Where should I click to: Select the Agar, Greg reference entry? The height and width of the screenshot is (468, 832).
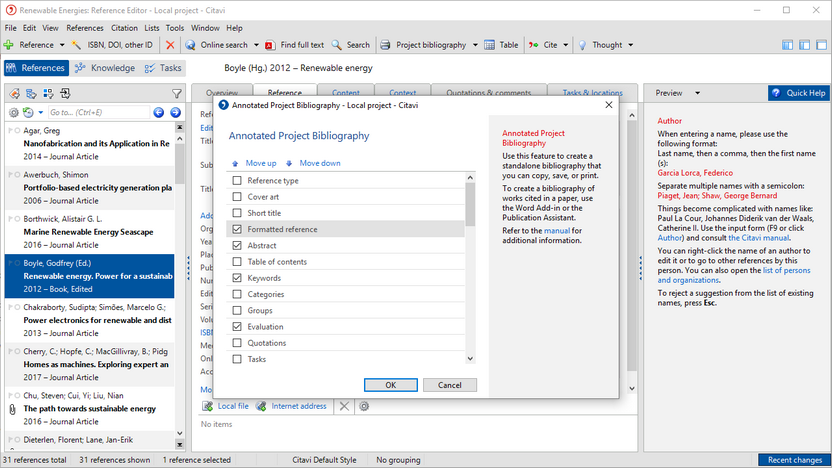pyautogui.click(x=90, y=144)
